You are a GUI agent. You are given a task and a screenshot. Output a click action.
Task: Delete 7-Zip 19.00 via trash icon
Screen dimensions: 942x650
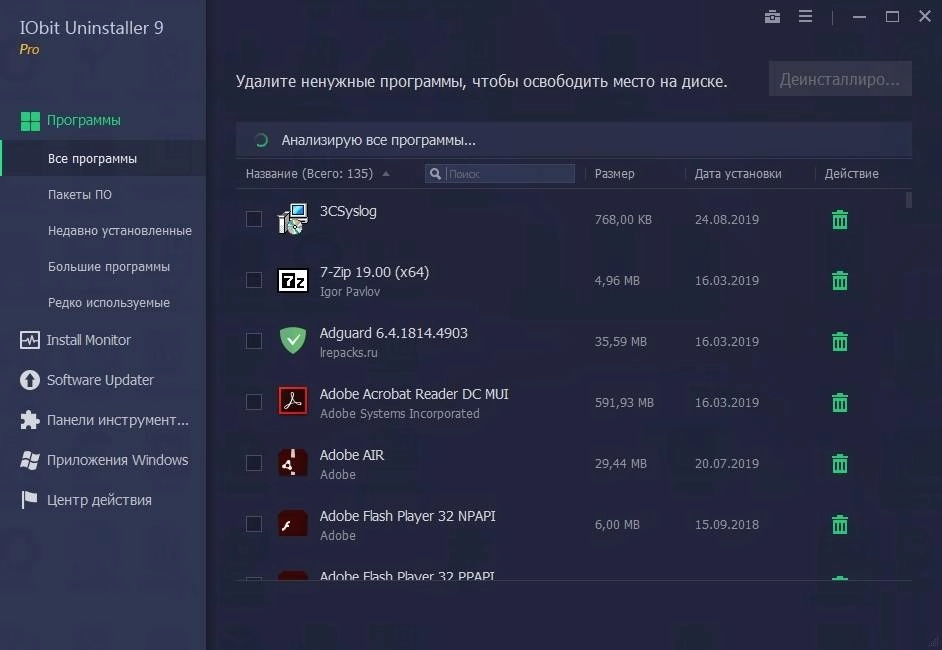coord(839,281)
